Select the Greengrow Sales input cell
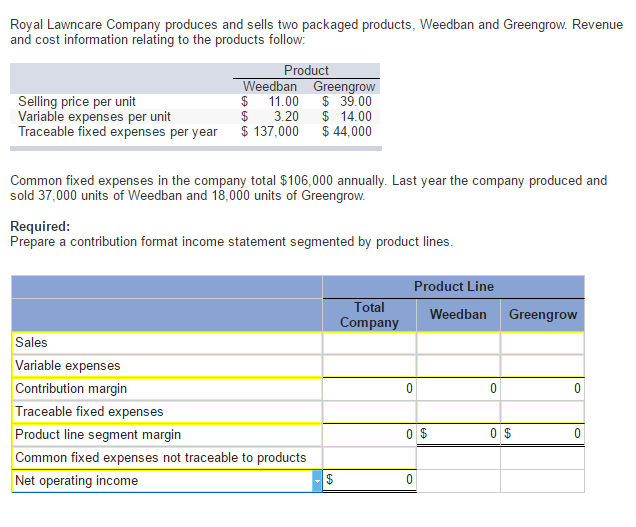The image size is (636, 527). 542,342
